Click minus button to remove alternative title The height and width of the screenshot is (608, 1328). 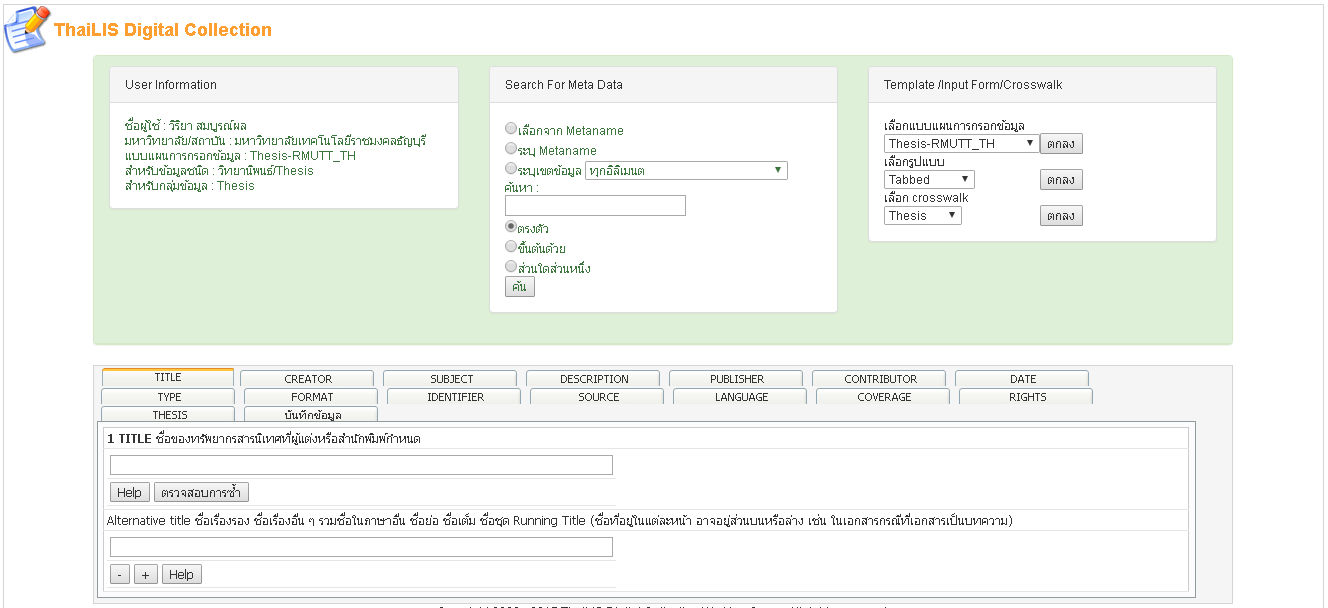[x=120, y=574]
